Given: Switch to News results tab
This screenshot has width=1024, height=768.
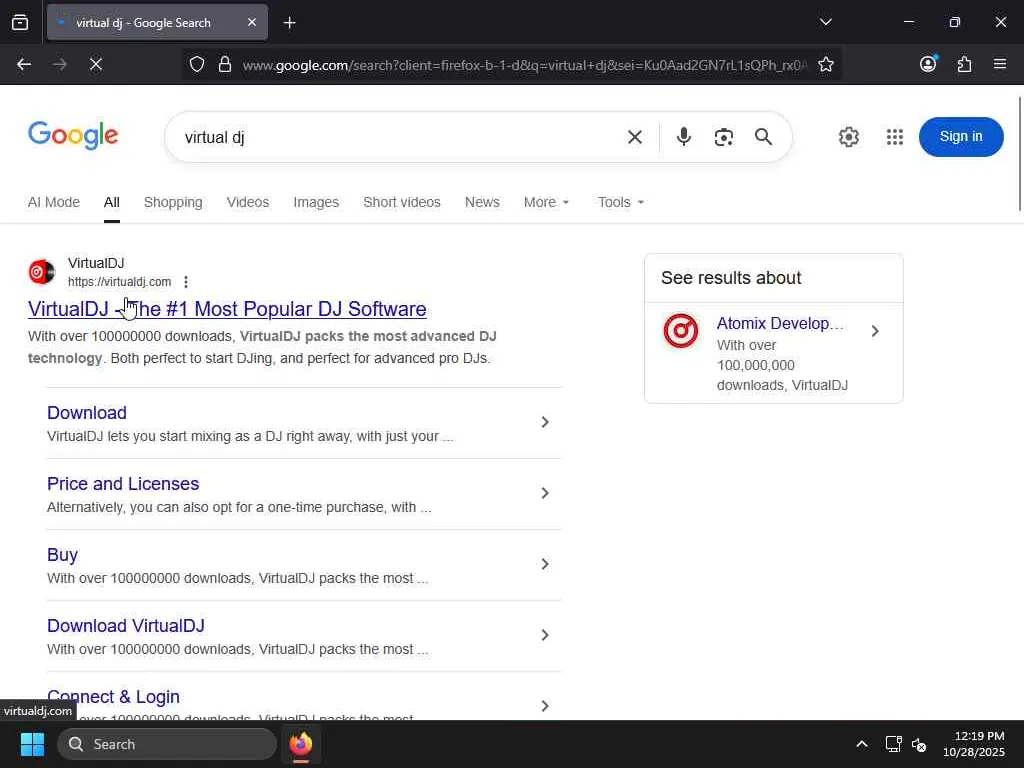Looking at the screenshot, I should tap(482, 202).
